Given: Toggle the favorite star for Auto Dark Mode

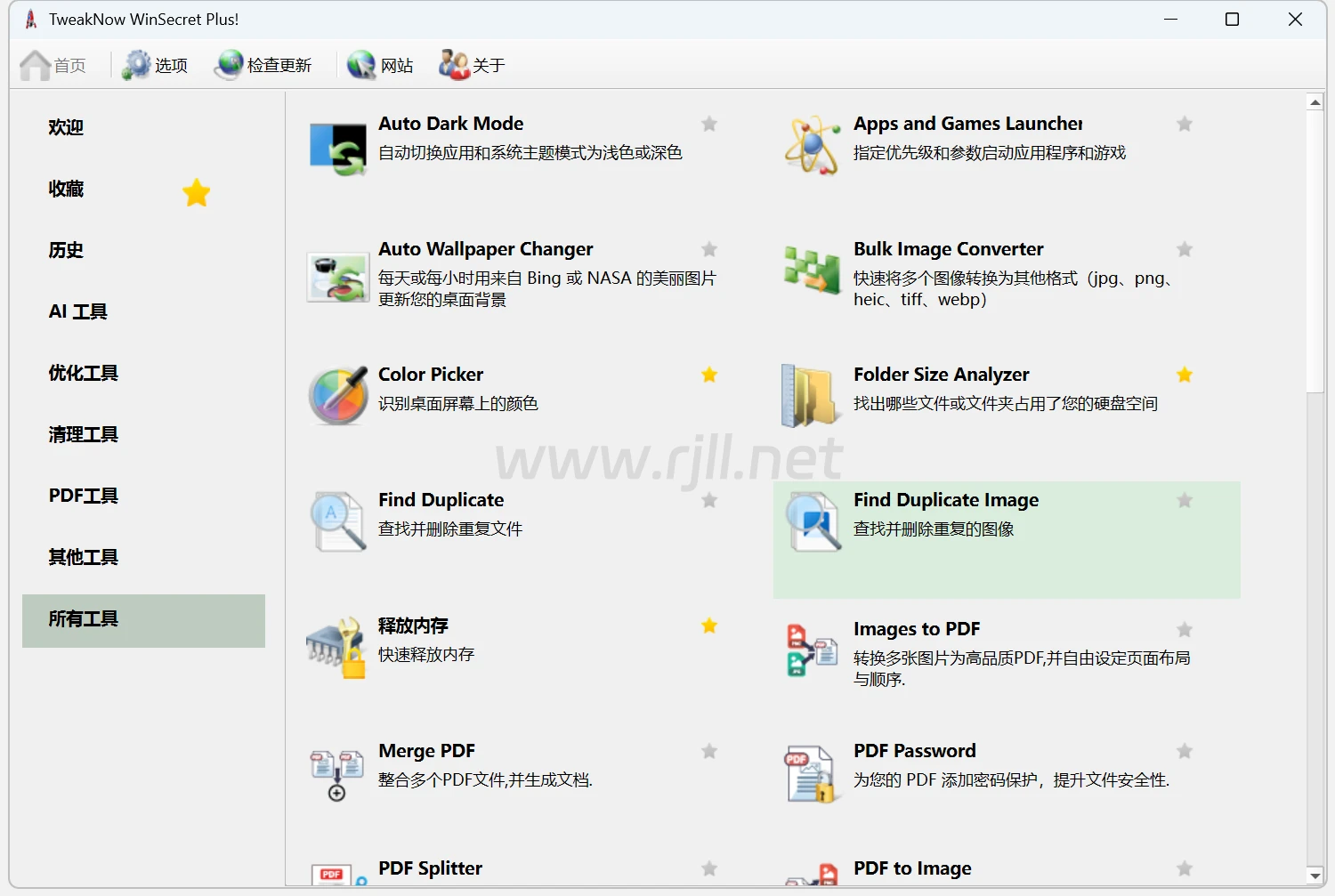Looking at the screenshot, I should (709, 124).
